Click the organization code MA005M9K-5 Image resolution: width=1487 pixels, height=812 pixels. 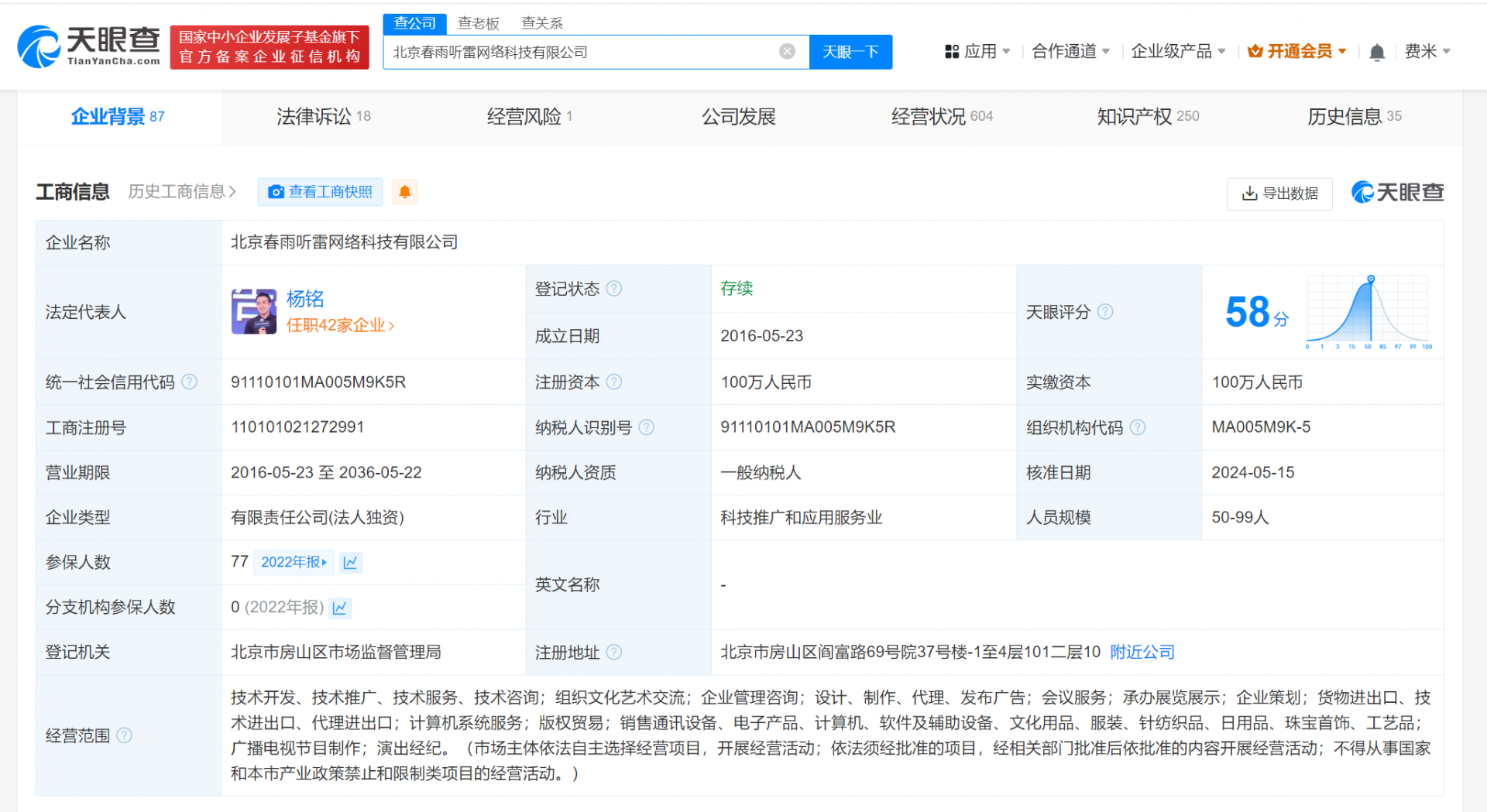1261,427
